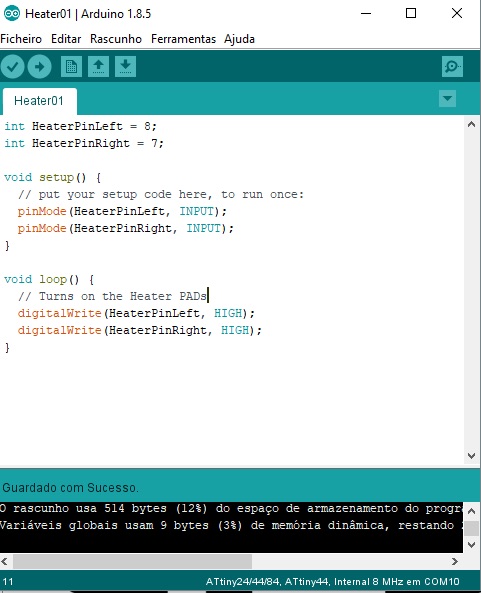Open the Ficheiro menu

(x=21, y=39)
